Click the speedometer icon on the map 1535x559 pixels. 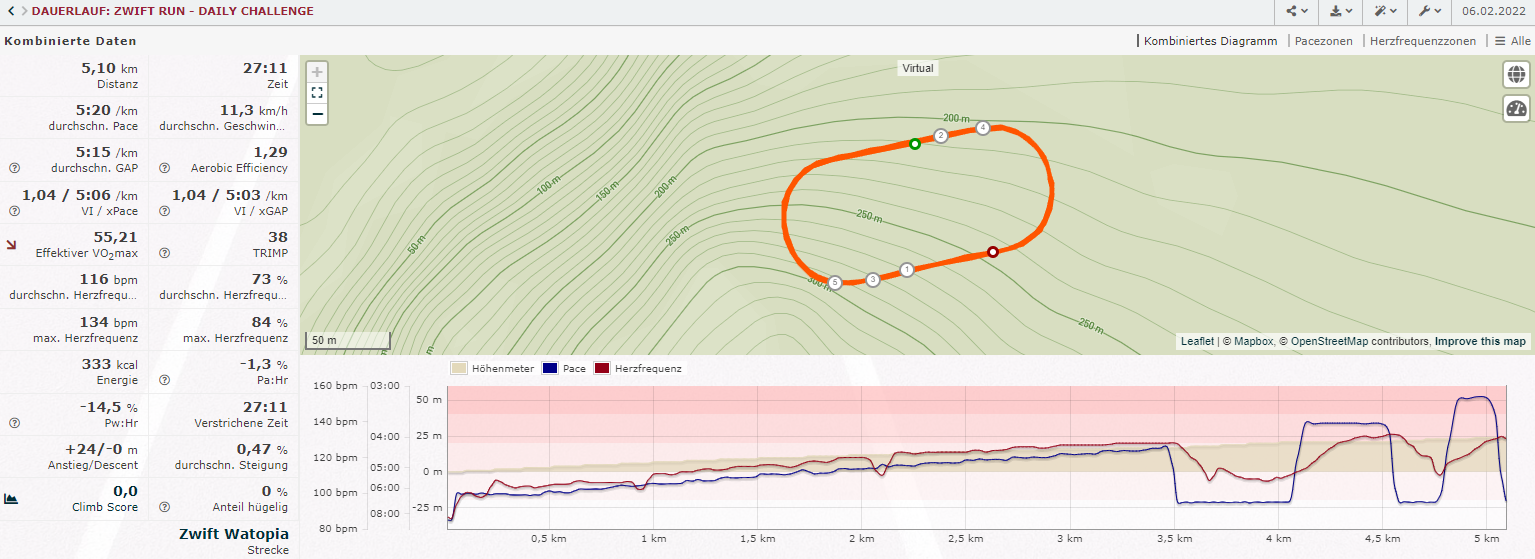1516,109
